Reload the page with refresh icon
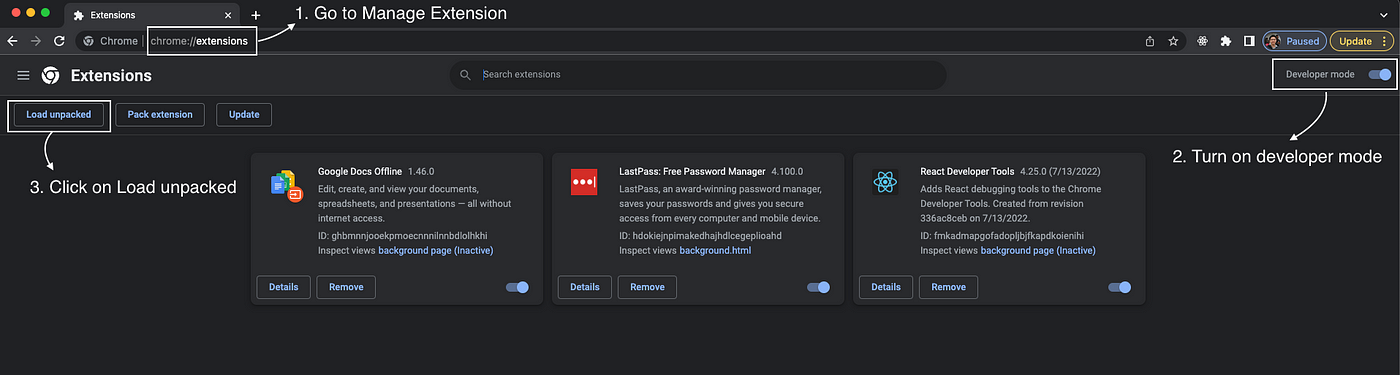 (x=59, y=41)
